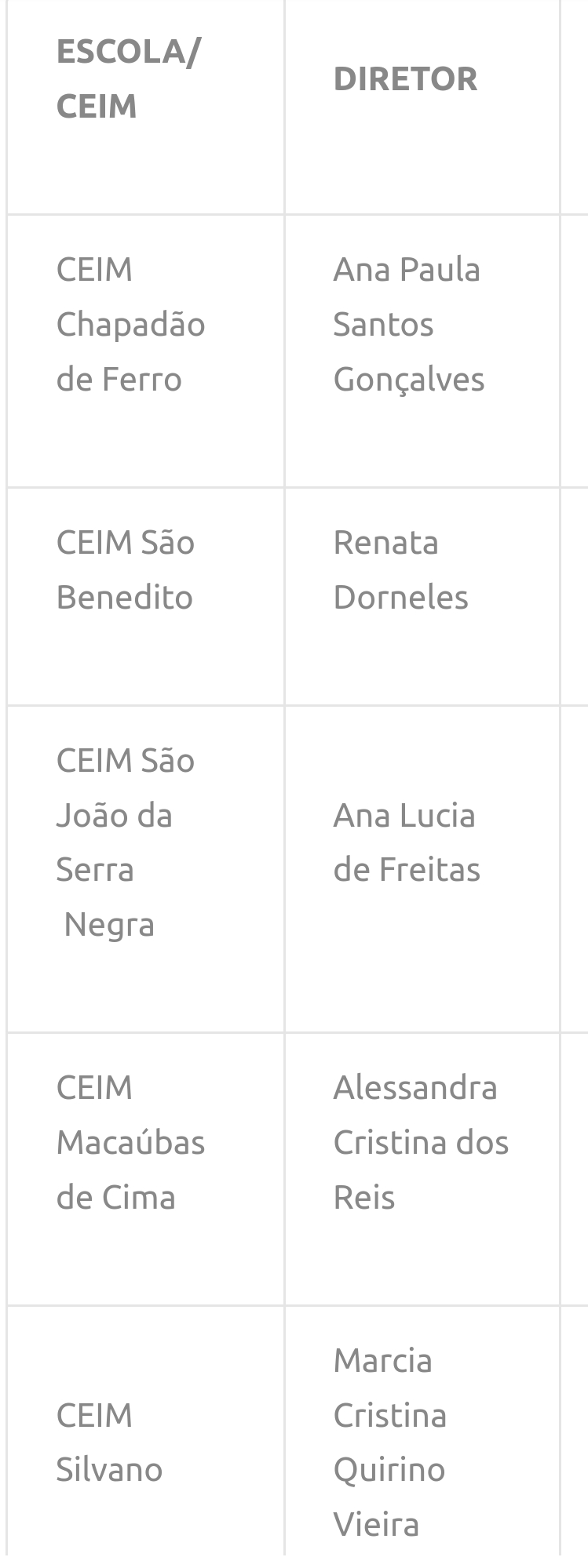Image resolution: width=588 pixels, height=1568 pixels.
Task: Click the Alessandra Cristina dos Reis cell
Action: tap(421, 1142)
